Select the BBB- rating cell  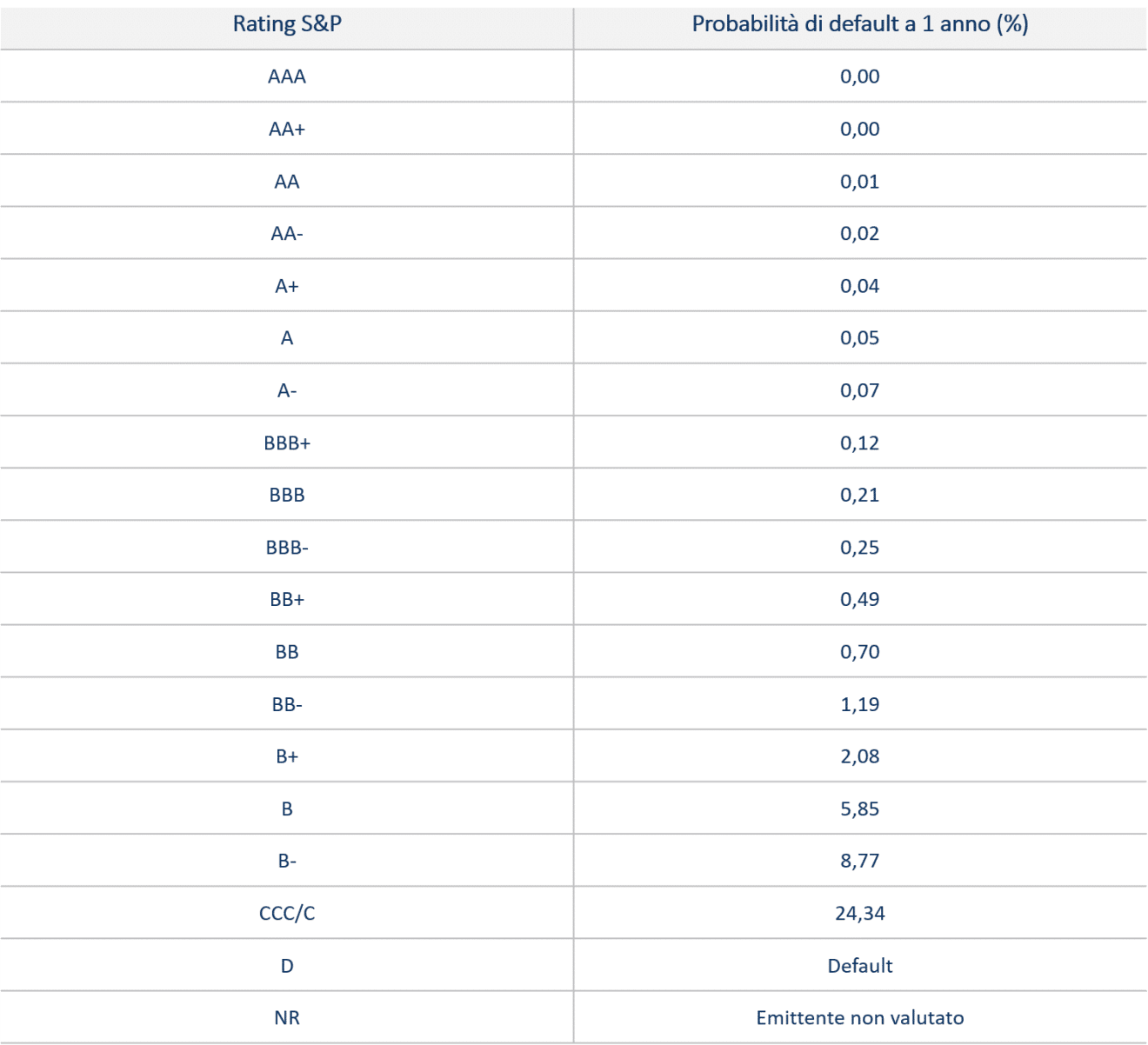point(287,547)
